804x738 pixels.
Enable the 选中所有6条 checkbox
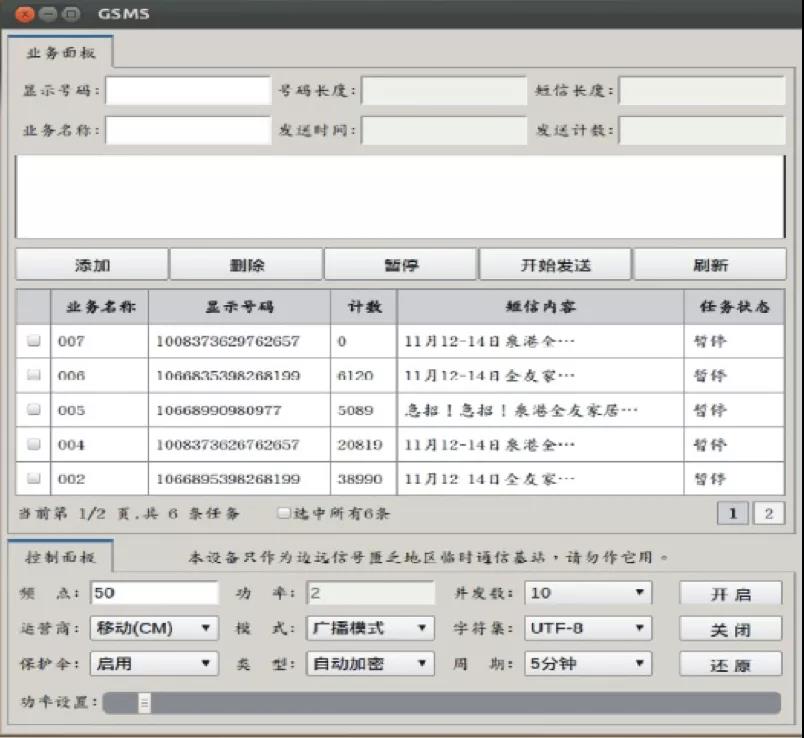point(284,513)
